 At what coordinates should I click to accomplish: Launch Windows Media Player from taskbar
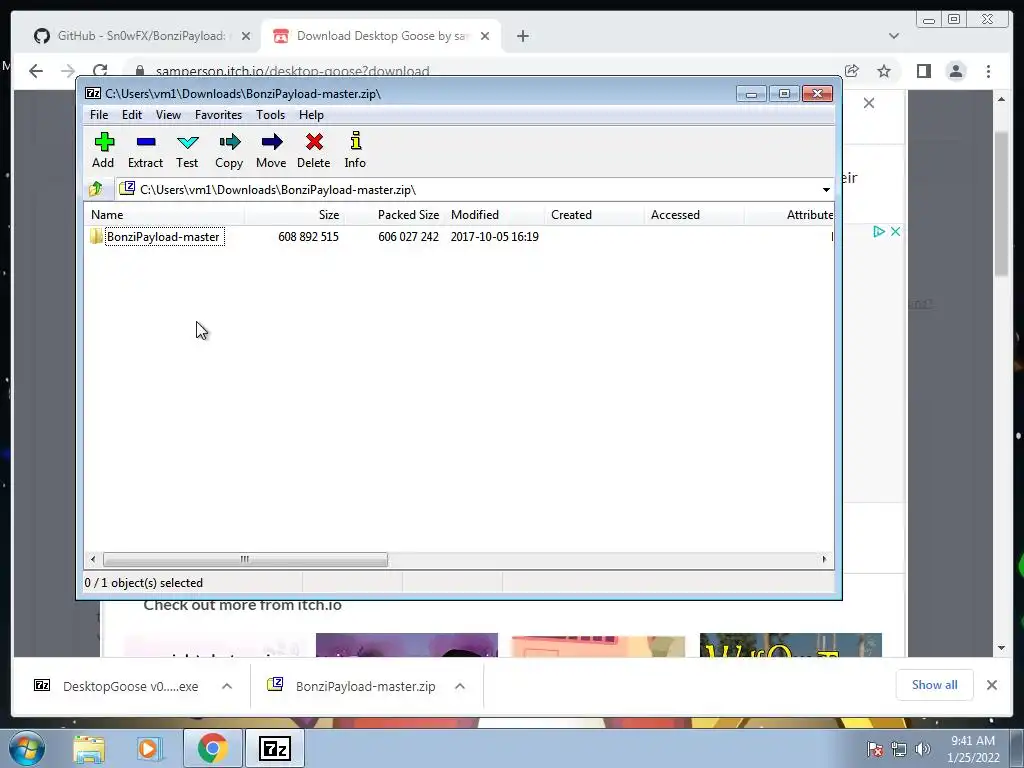click(x=150, y=749)
